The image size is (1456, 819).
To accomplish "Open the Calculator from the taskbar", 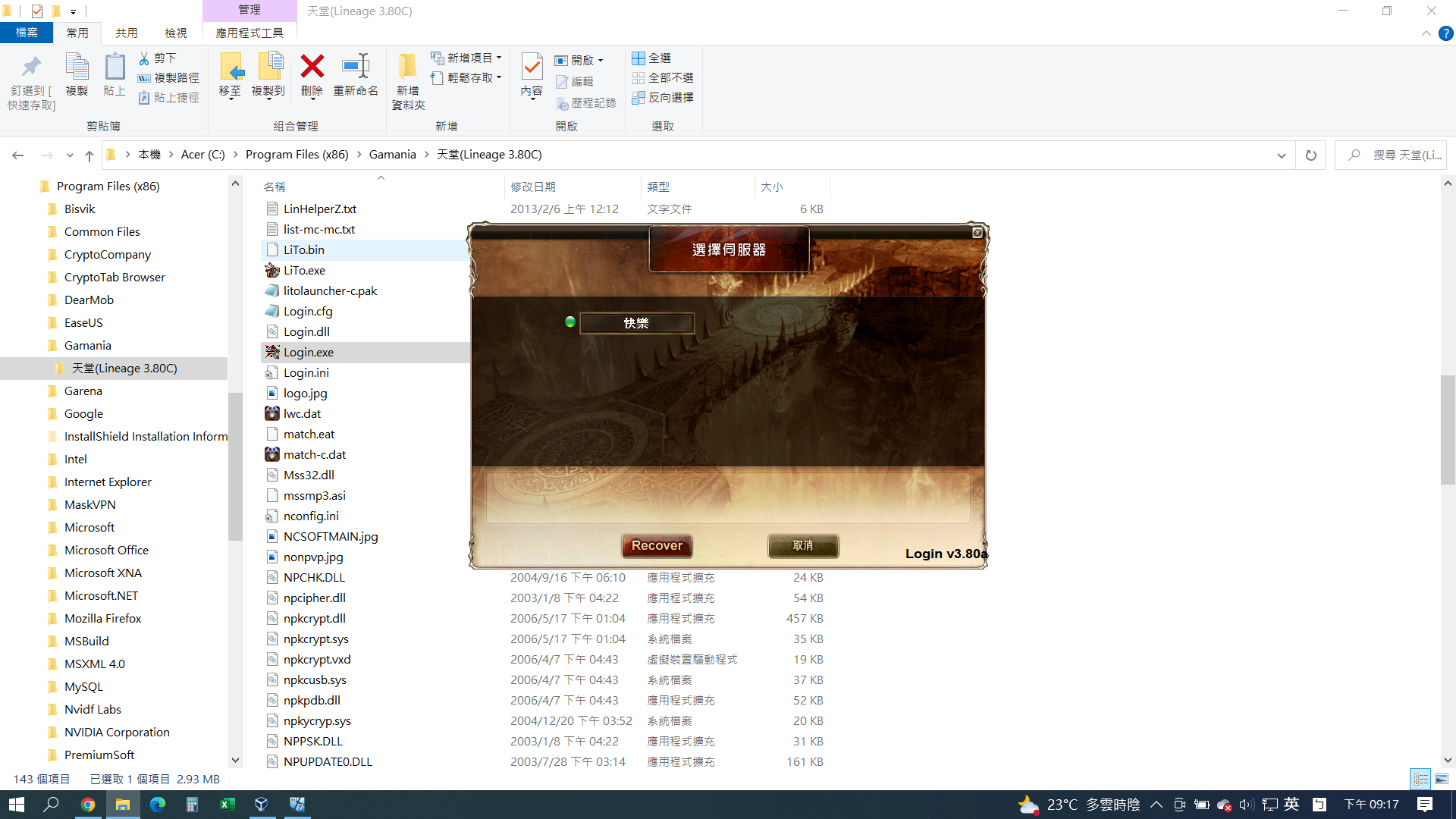I will [x=192, y=805].
